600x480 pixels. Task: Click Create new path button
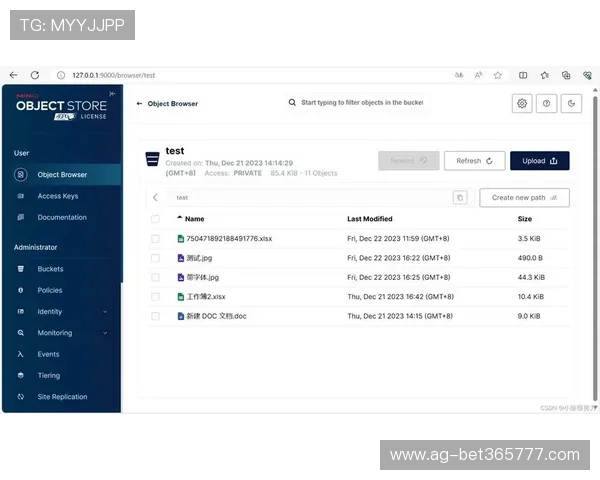524,198
